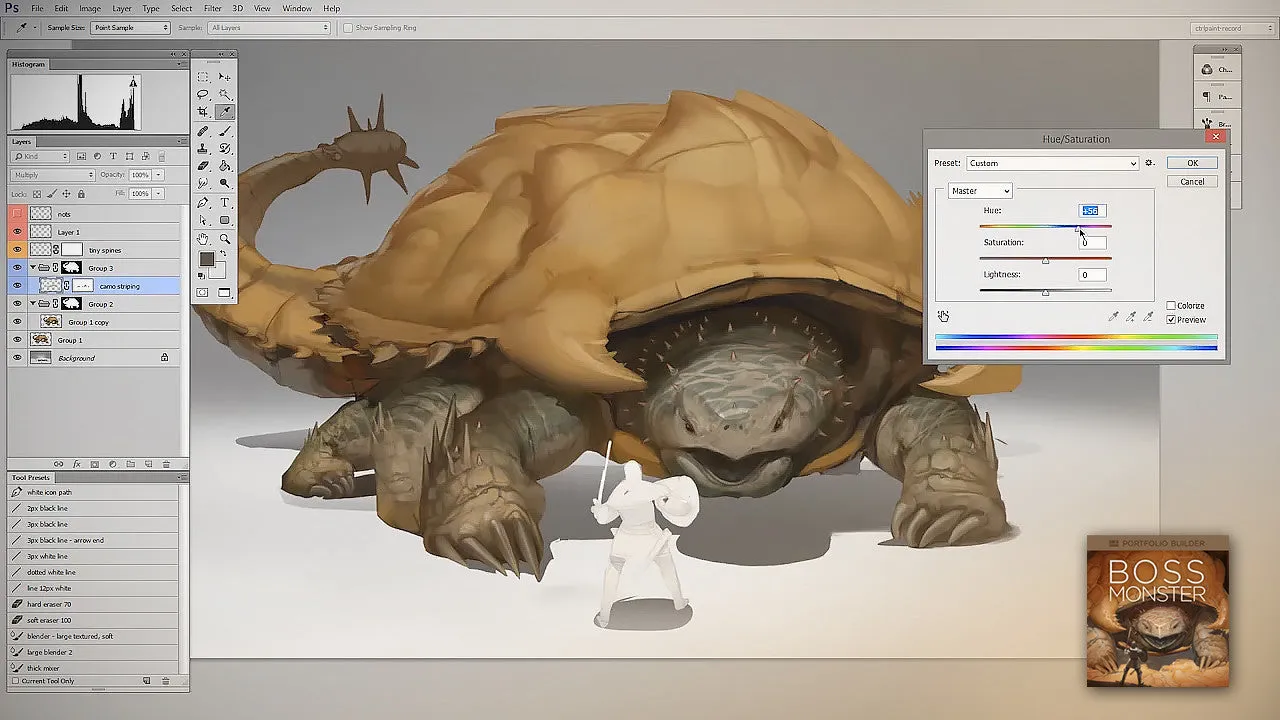The image size is (1280, 720).
Task: Create a new layer group
Action: pyautogui.click(x=130, y=464)
